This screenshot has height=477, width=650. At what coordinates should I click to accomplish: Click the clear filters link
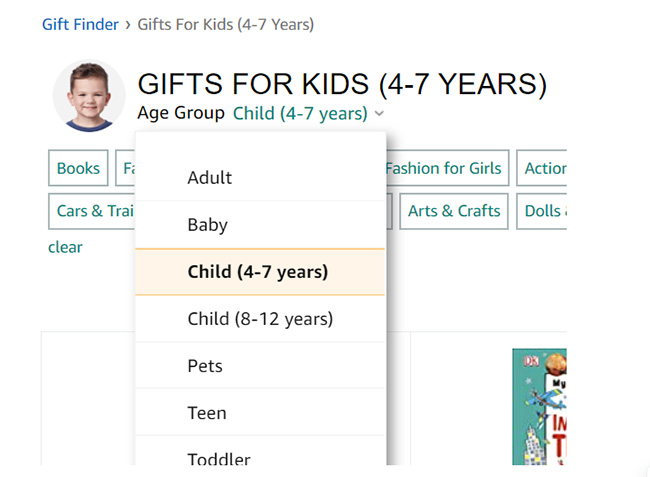coord(65,247)
